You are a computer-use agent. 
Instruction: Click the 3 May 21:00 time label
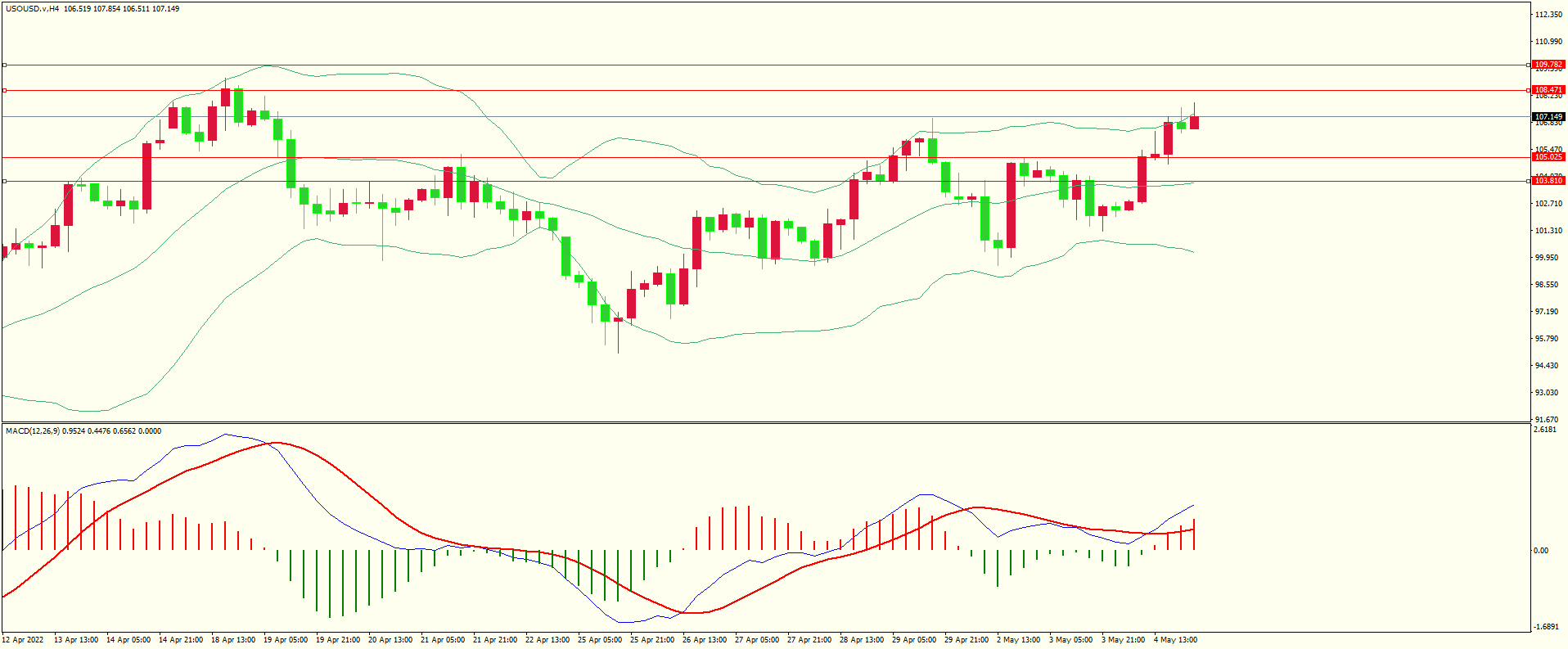click(1123, 640)
